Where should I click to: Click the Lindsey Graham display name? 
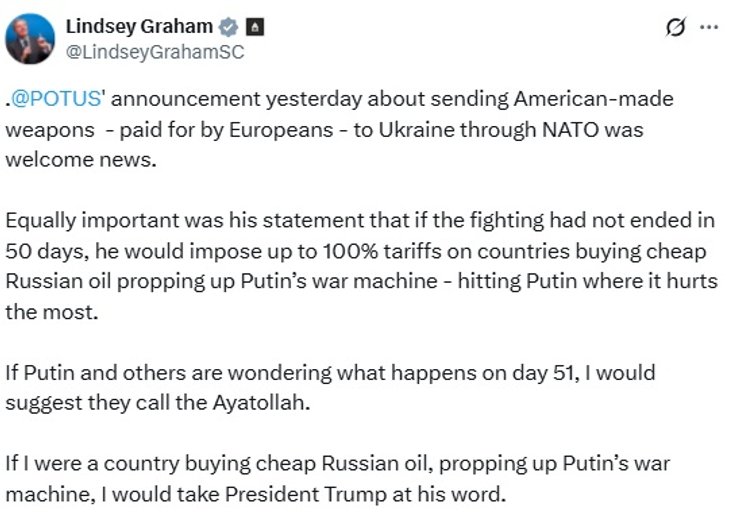[x=140, y=27]
